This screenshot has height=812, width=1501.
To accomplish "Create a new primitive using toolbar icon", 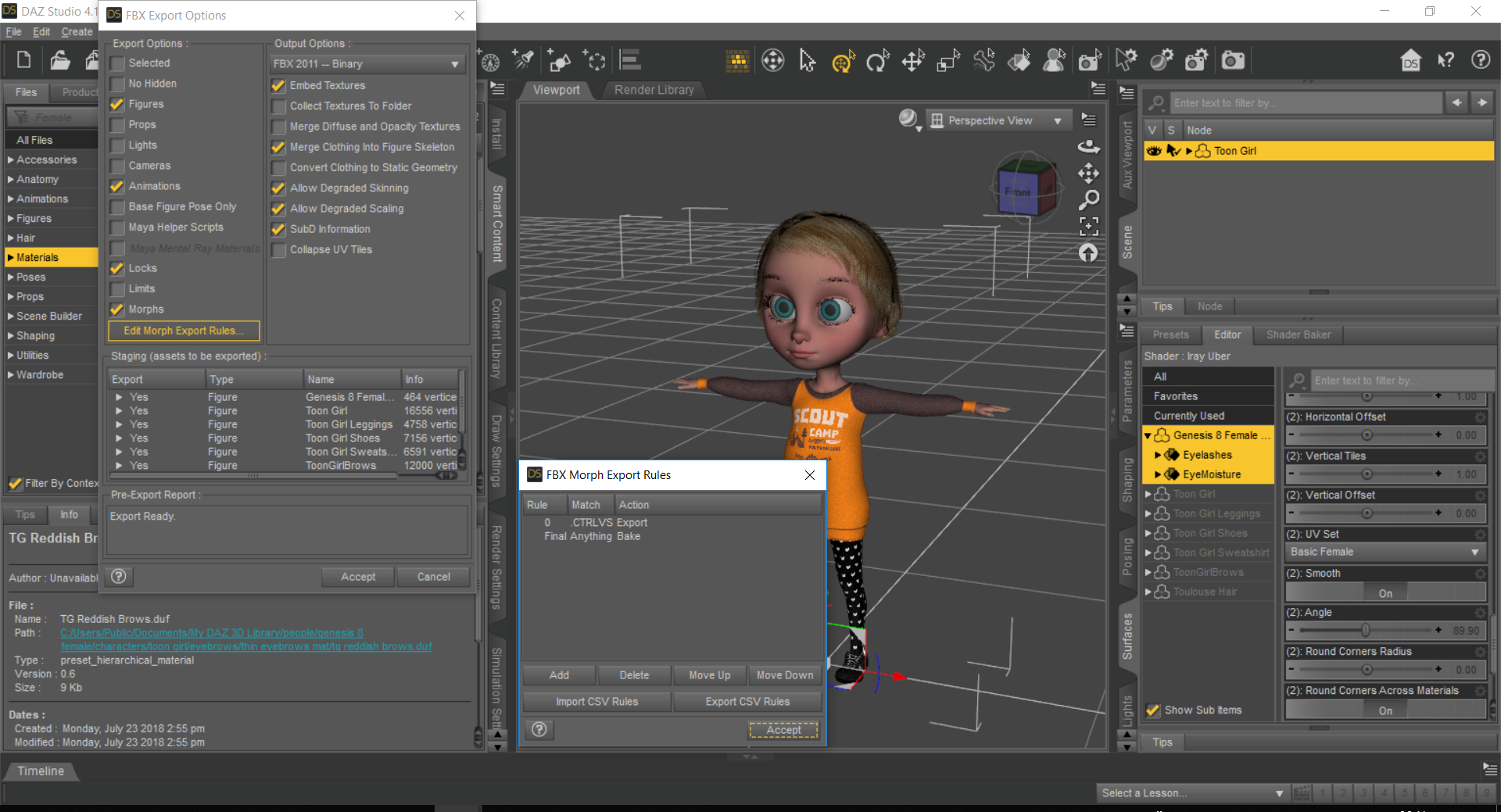I will [x=559, y=60].
